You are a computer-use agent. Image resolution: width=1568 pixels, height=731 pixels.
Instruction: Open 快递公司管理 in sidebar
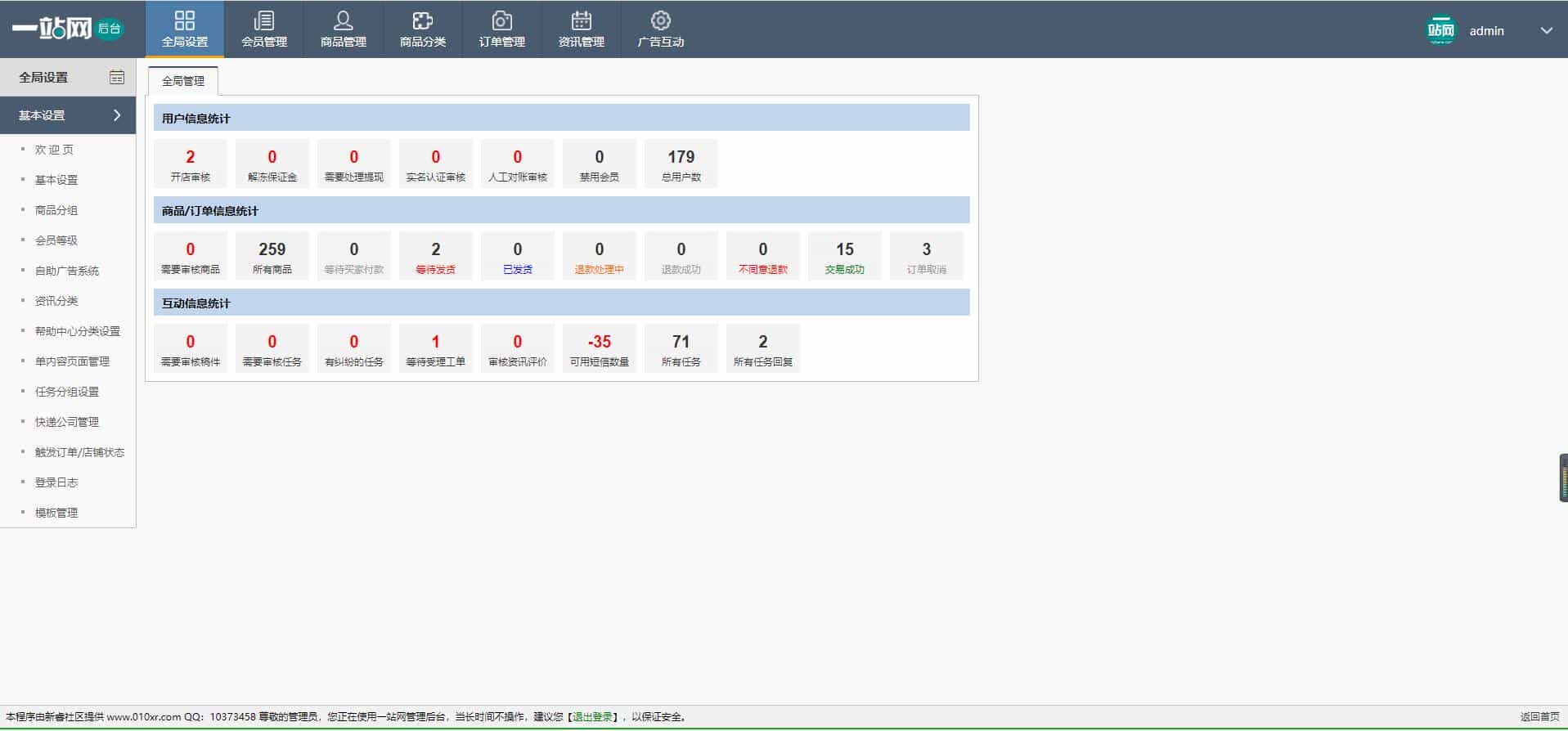tap(67, 422)
